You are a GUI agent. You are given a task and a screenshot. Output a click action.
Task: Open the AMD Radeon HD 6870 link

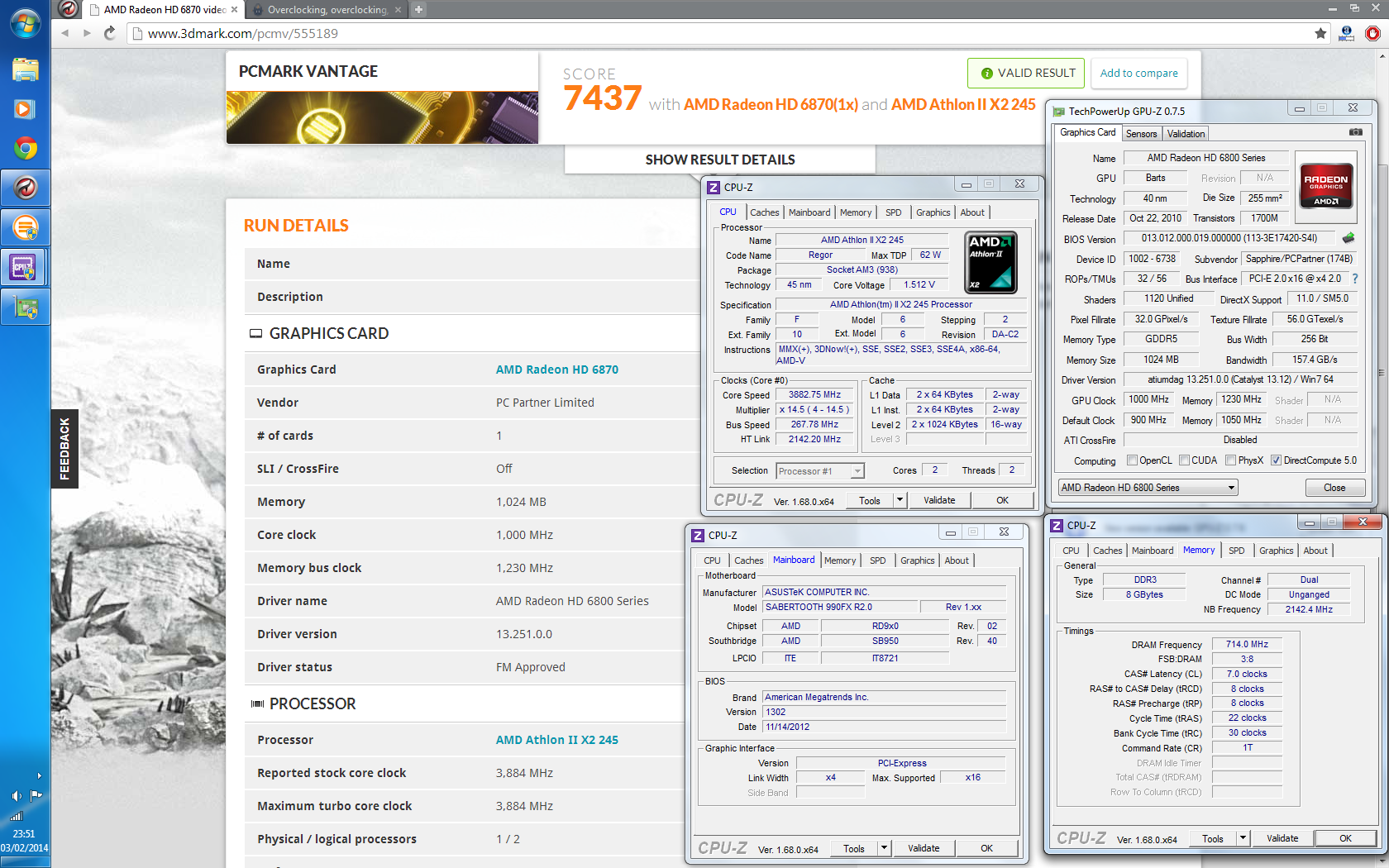pos(556,370)
